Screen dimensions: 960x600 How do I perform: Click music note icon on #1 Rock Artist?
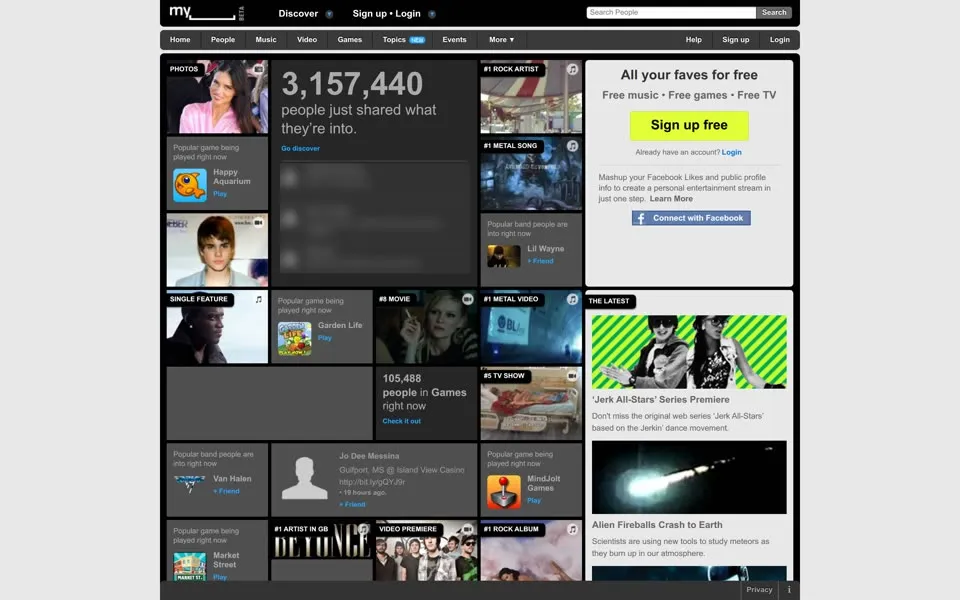point(572,69)
